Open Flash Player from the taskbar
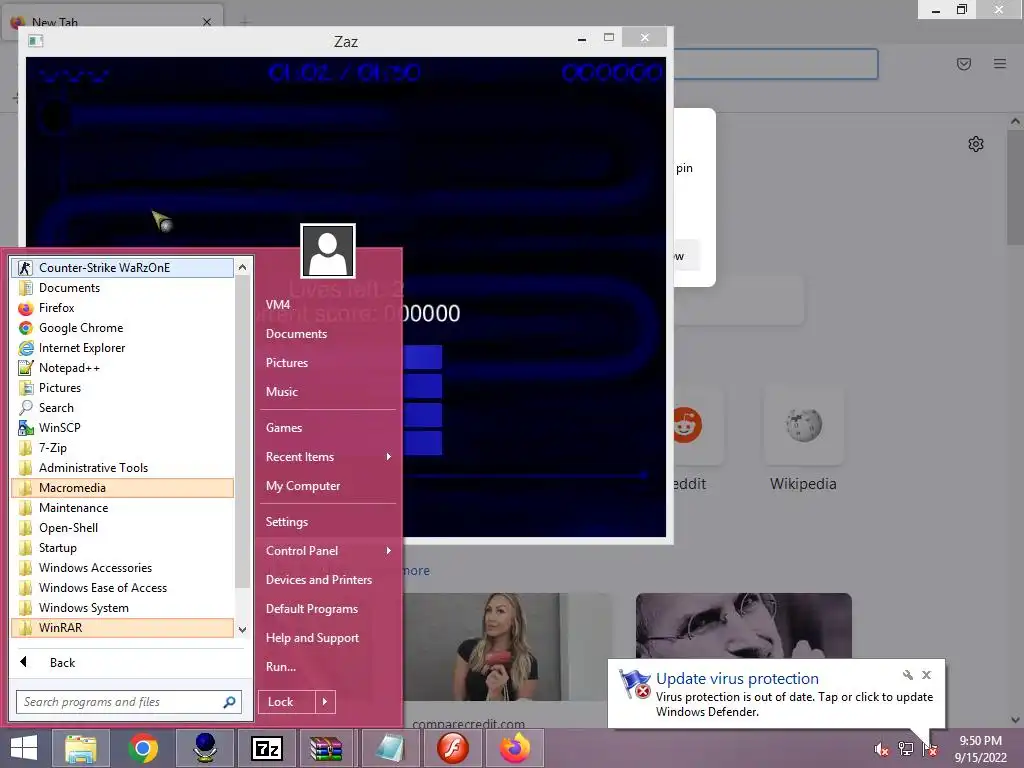The width and height of the screenshot is (1024, 768). pos(453,748)
